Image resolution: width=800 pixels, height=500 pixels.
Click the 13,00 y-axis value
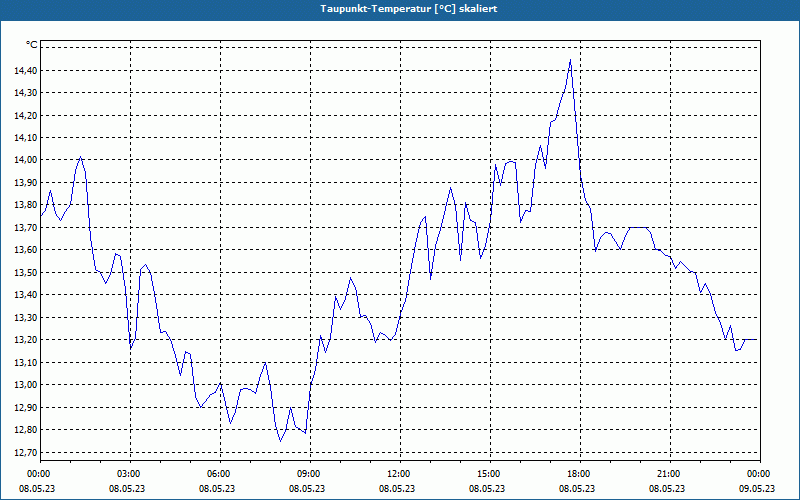pyautogui.click(x=24, y=385)
